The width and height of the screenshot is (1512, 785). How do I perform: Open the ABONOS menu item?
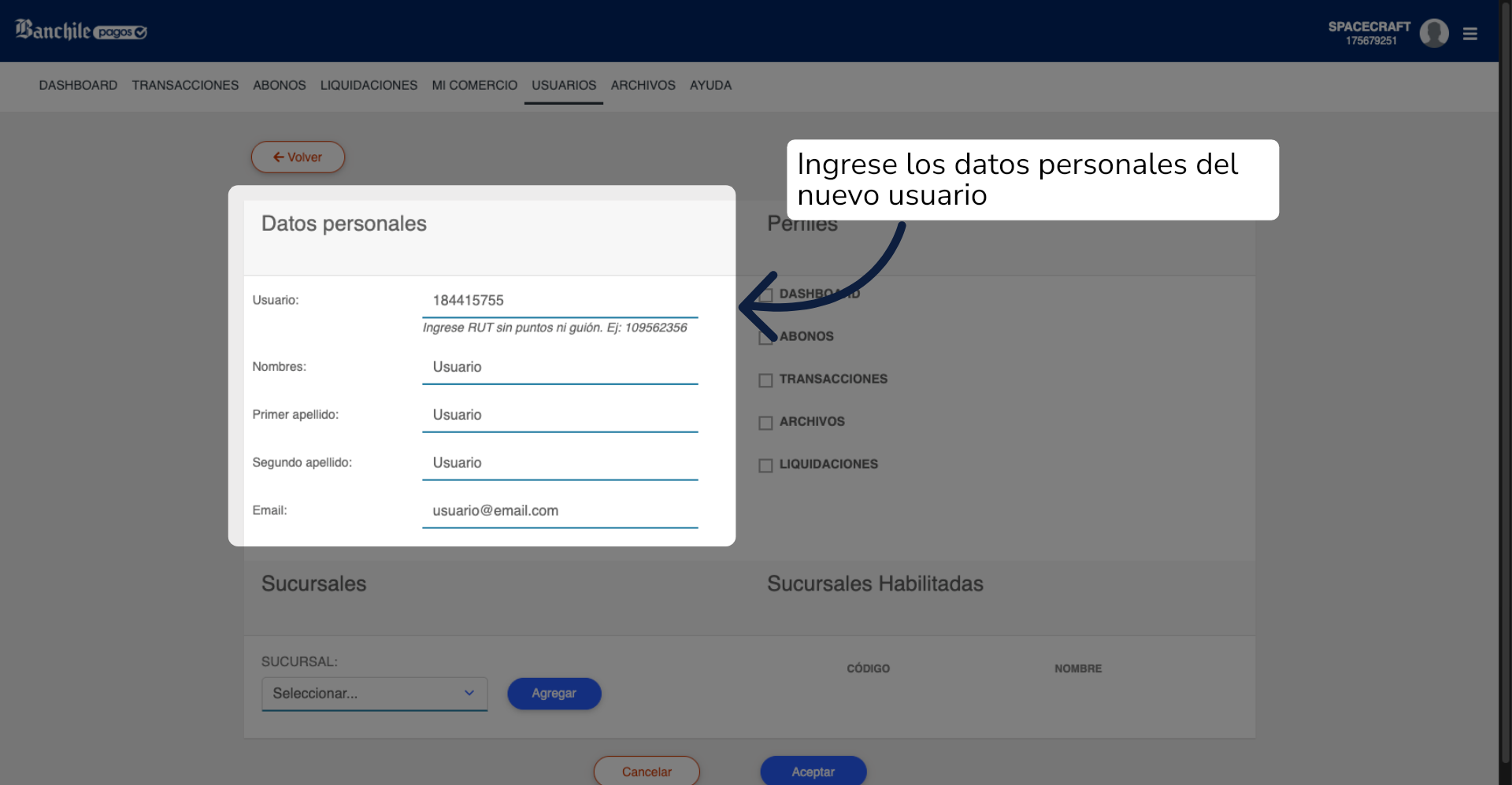[279, 85]
